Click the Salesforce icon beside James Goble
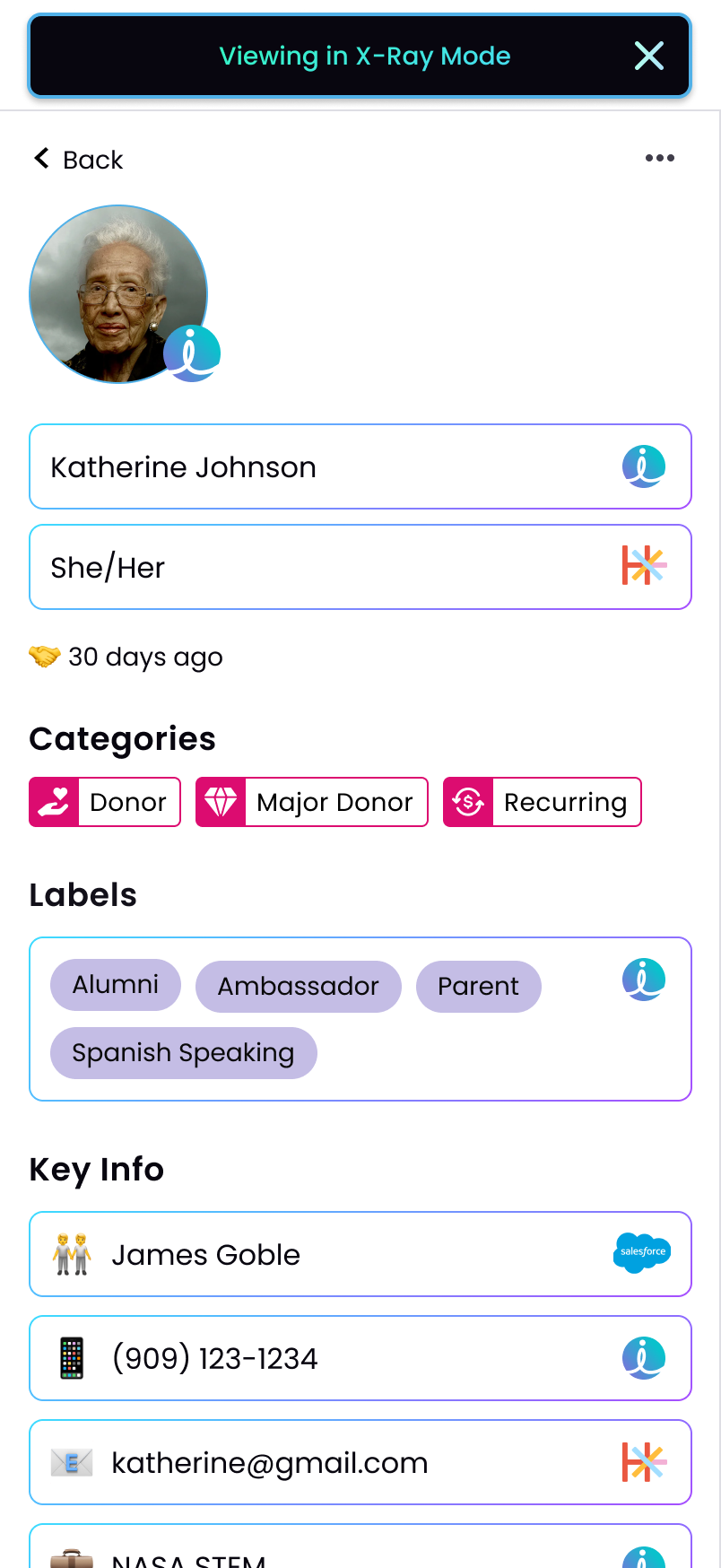 click(642, 1252)
